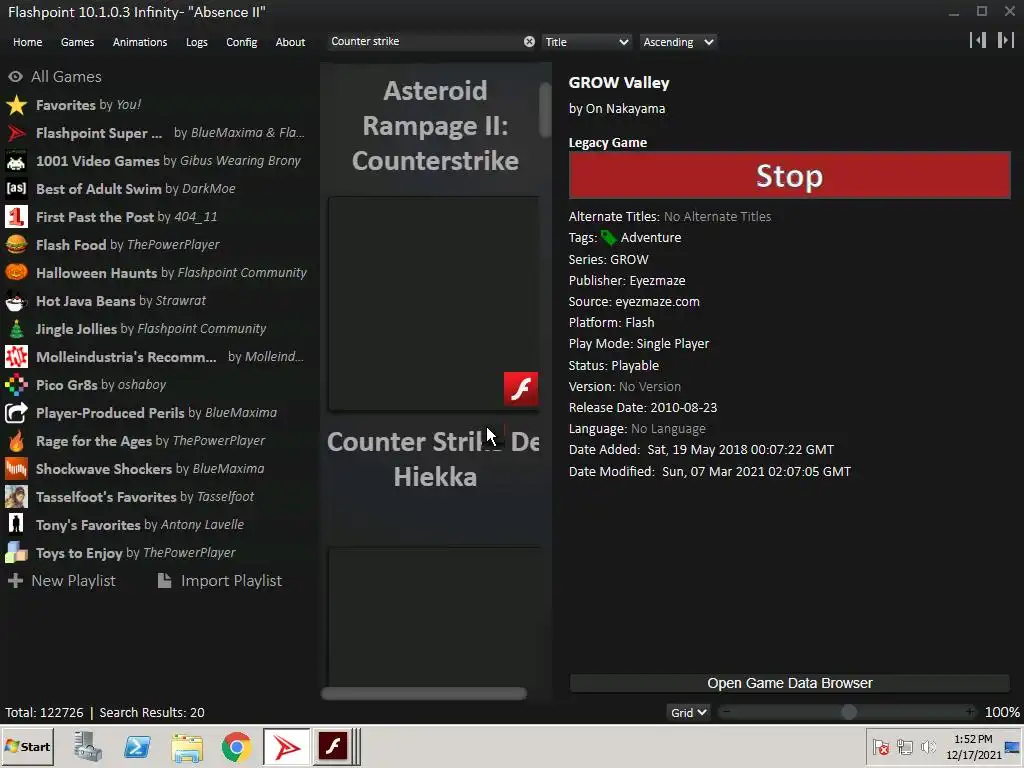Click the Halloween Haunts pumpkin icon
This screenshot has height=768, width=1024.
(x=16, y=272)
